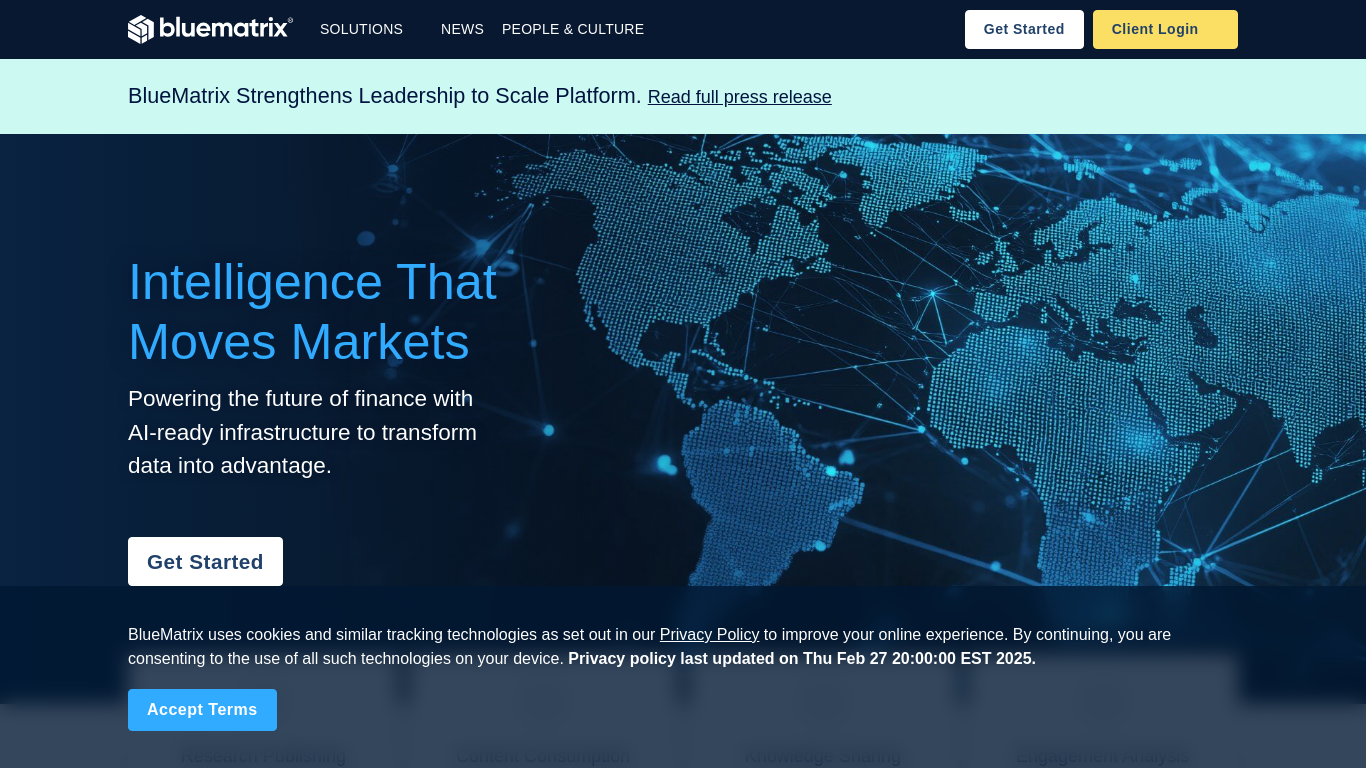
Task: Click the 'BlueMatrix Strengthens Leadership' announcement text
Action: [x=385, y=96]
